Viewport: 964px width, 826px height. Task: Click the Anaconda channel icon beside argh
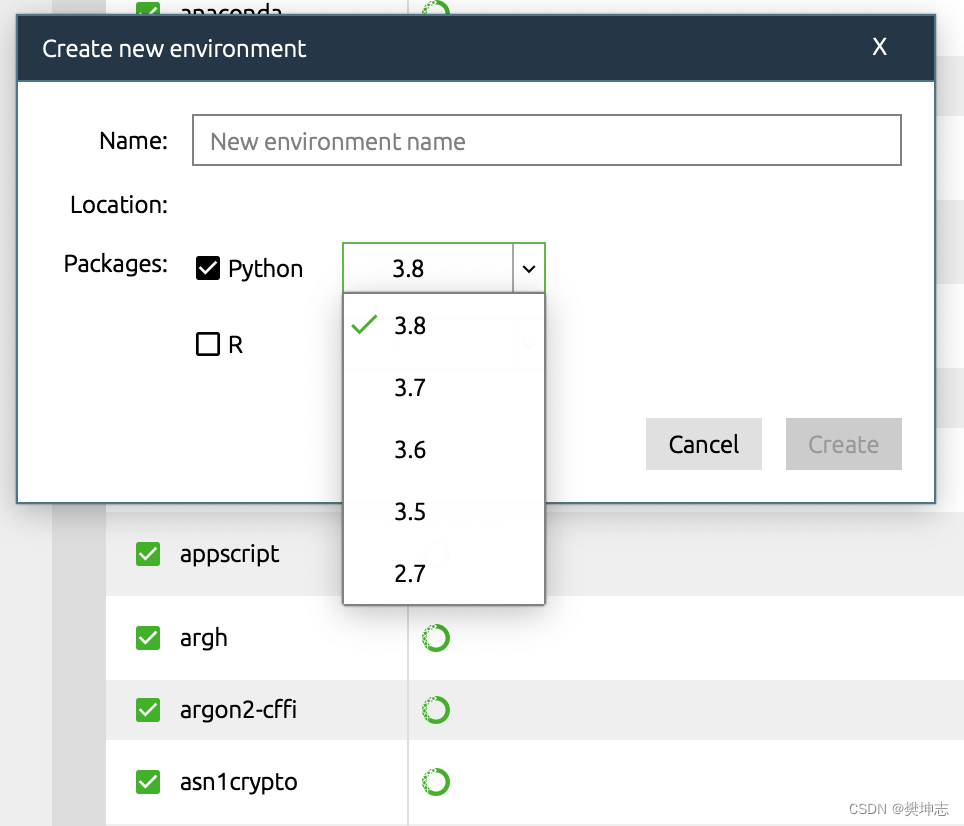click(x=436, y=638)
